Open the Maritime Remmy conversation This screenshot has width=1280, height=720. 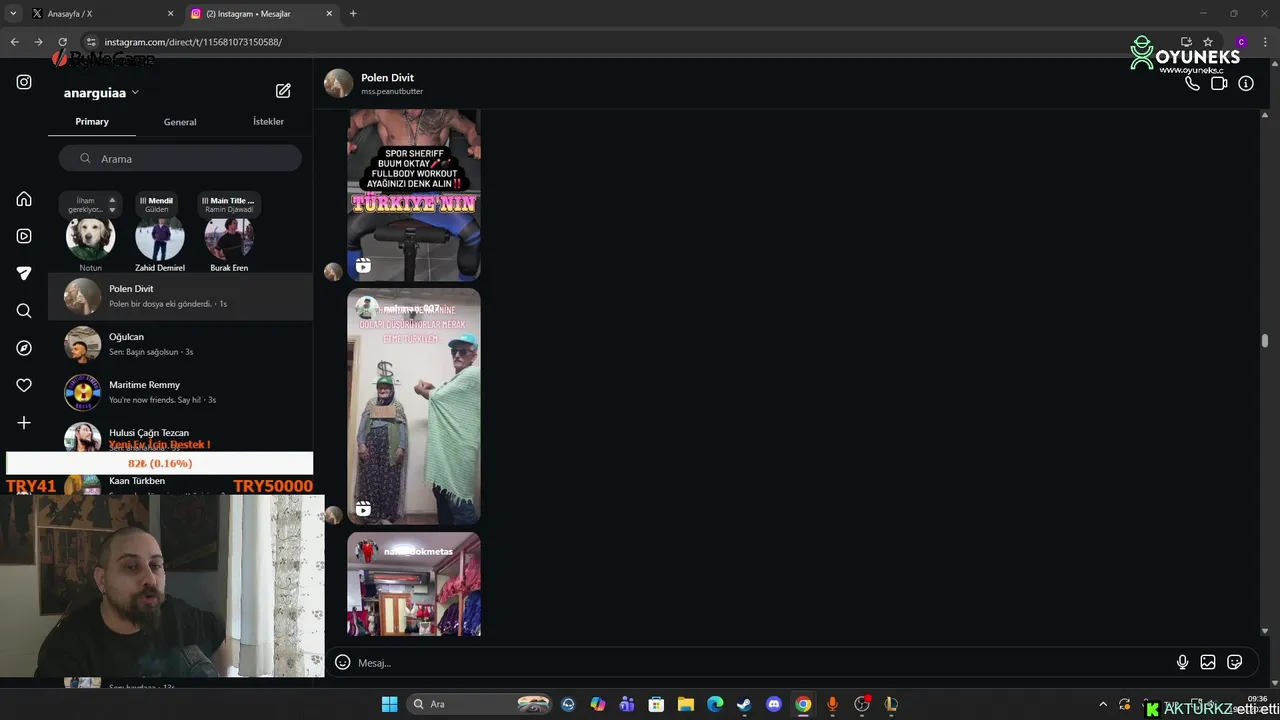[180, 392]
